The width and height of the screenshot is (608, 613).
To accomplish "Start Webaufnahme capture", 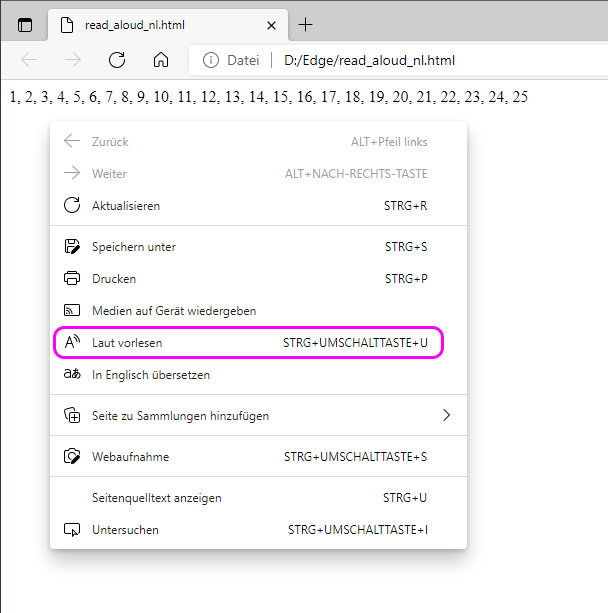I will tap(258, 457).
